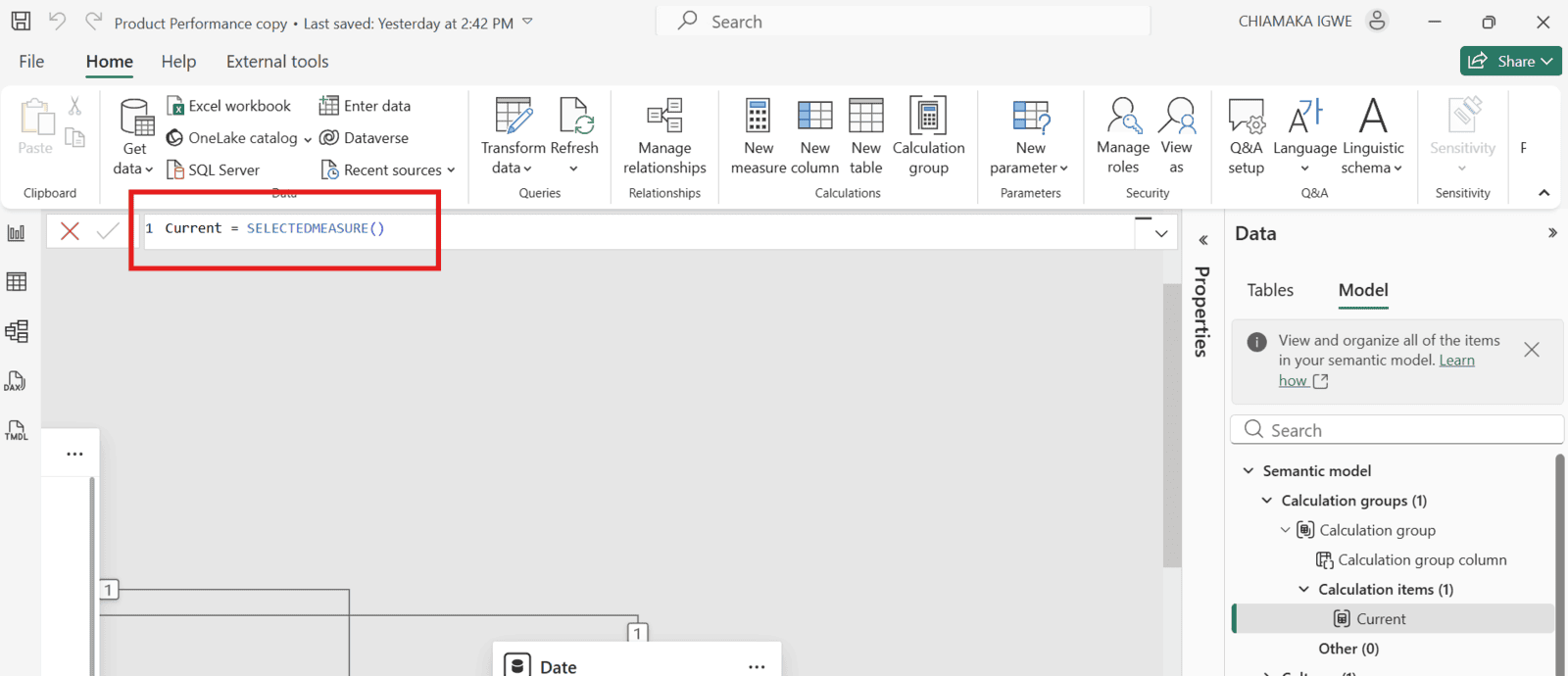Image resolution: width=1568 pixels, height=676 pixels.
Task: Cancel formula edit with X icon
Action: click(70, 231)
